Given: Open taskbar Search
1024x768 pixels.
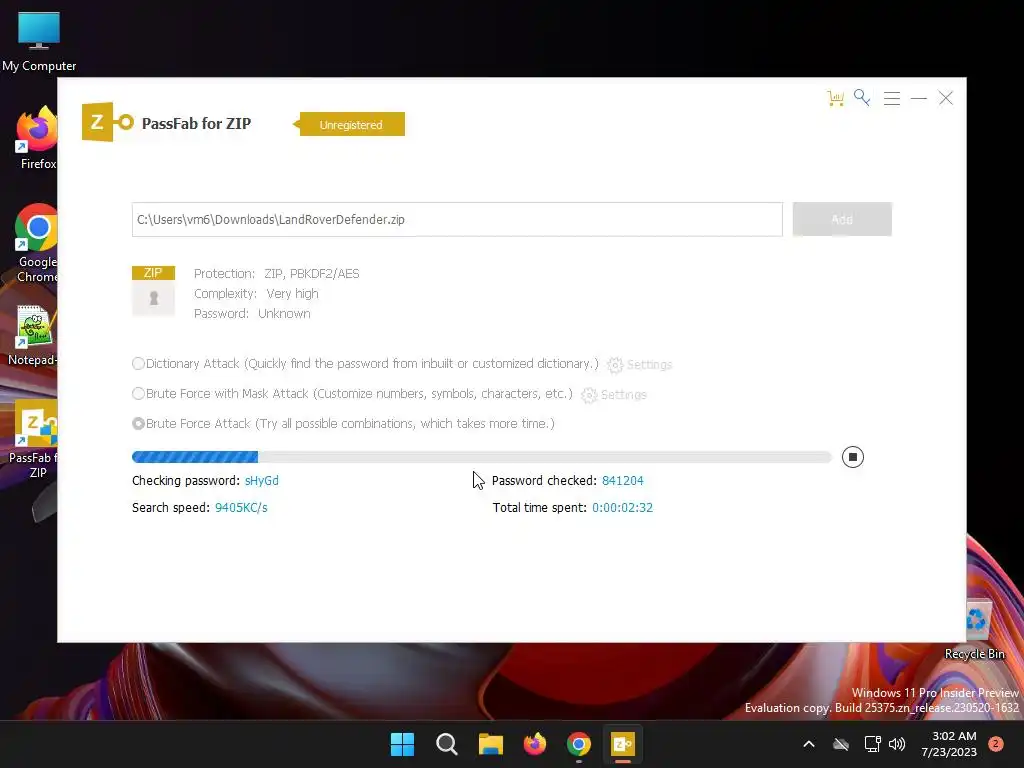Looking at the screenshot, I should [x=447, y=744].
